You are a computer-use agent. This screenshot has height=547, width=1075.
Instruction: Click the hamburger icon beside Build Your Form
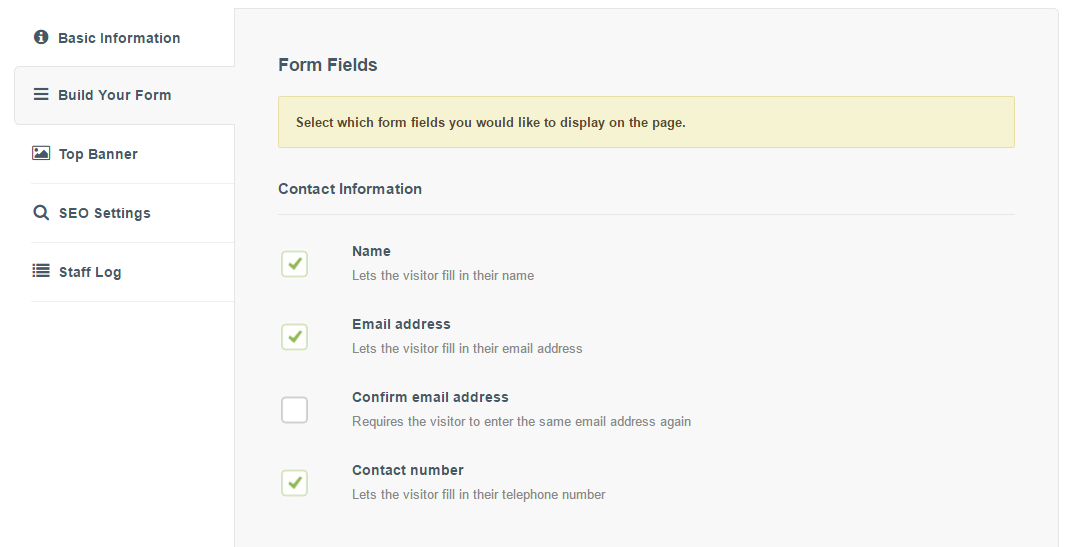pos(41,94)
